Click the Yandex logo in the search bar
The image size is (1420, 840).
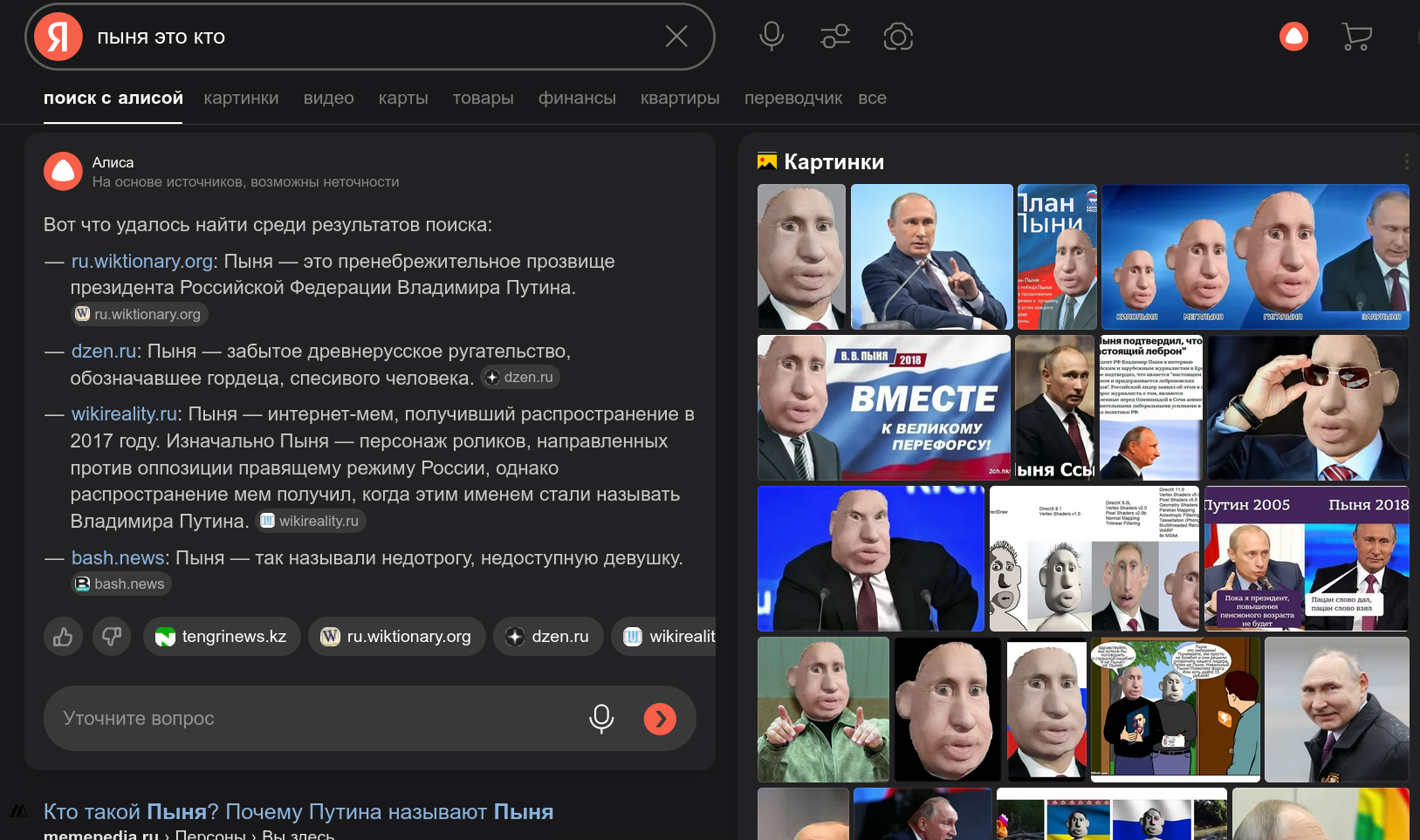pyautogui.click(x=58, y=37)
